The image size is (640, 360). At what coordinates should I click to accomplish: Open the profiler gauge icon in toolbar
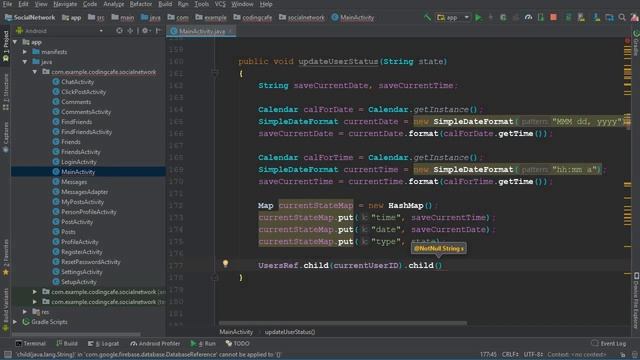529,18
